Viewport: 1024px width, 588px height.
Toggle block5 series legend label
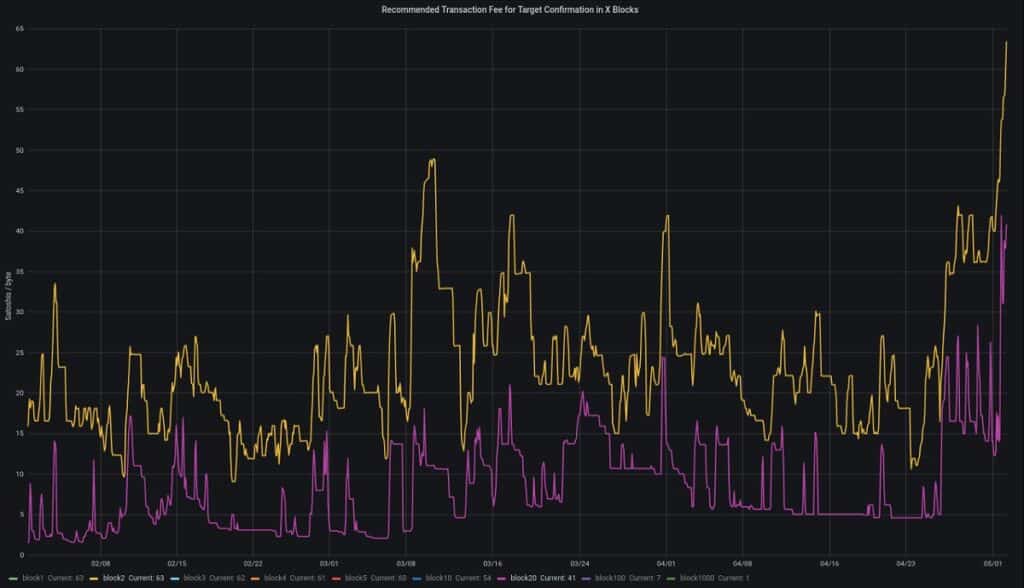pos(376,578)
